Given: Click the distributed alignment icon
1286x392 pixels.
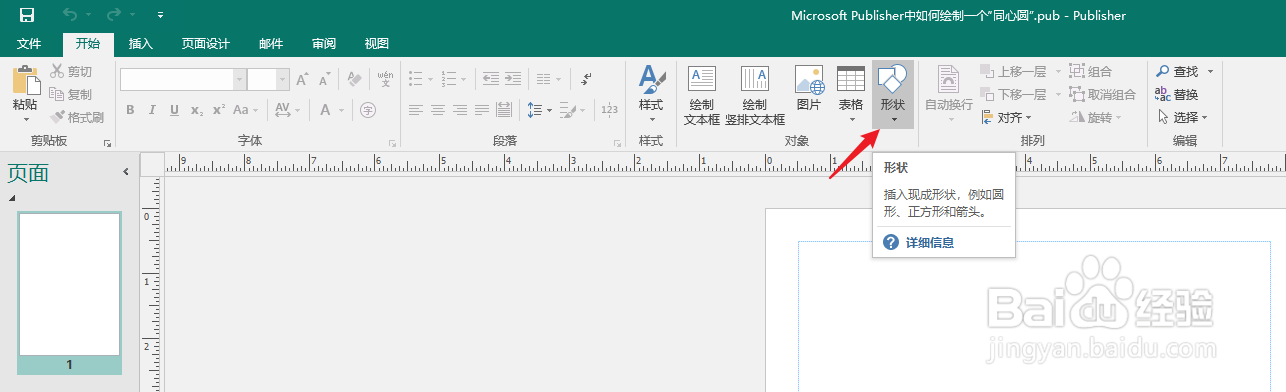Looking at the screenshot, I should click(x=504, y=110).
